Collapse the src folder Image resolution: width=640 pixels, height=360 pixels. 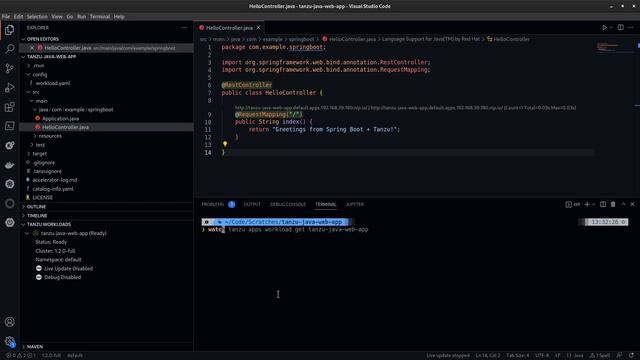pyautogui.click(x=29, y=92)
